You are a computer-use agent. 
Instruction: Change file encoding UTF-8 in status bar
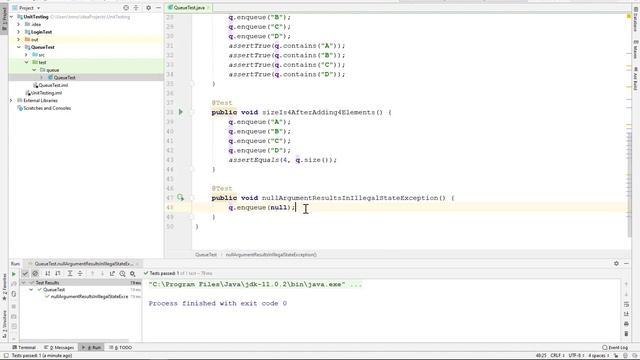pos(576,356)
